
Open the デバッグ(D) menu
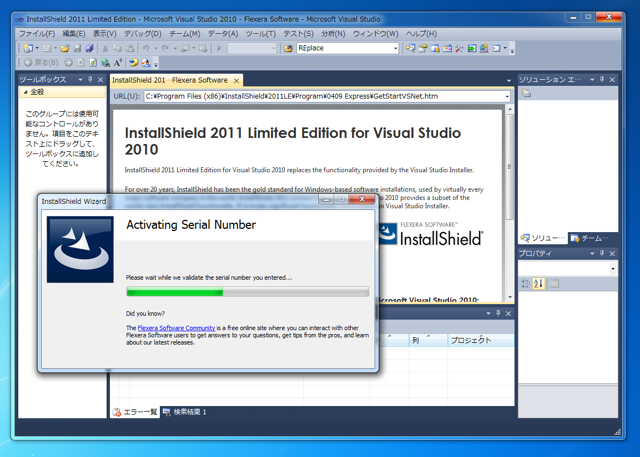(x=143, y=34)
